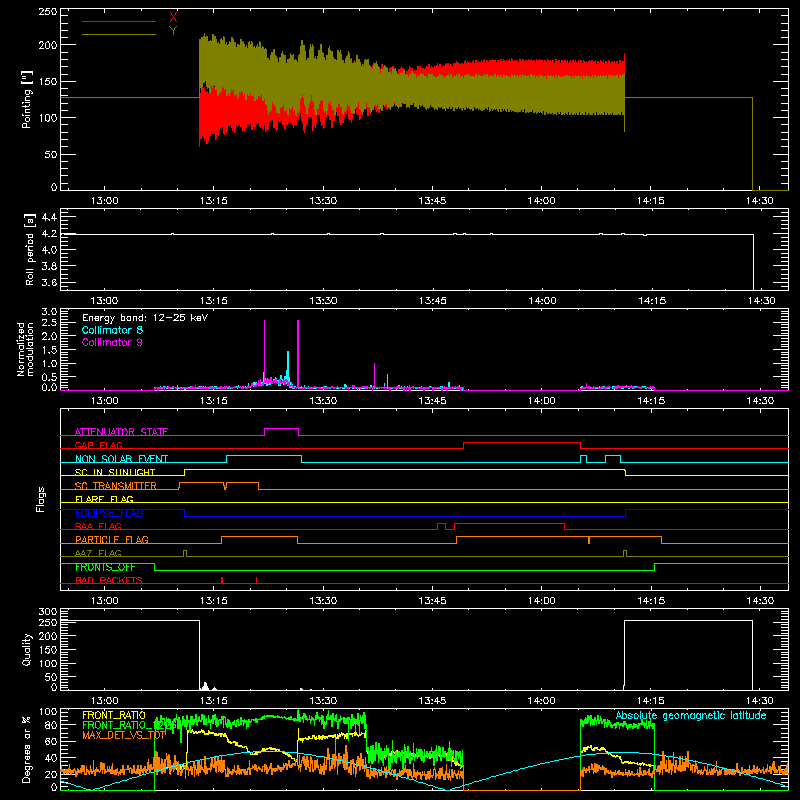Click the 'Collimator 9' legend label
Image resolution: width=800 pixels, height=800 pixels.
pos(112,342)
